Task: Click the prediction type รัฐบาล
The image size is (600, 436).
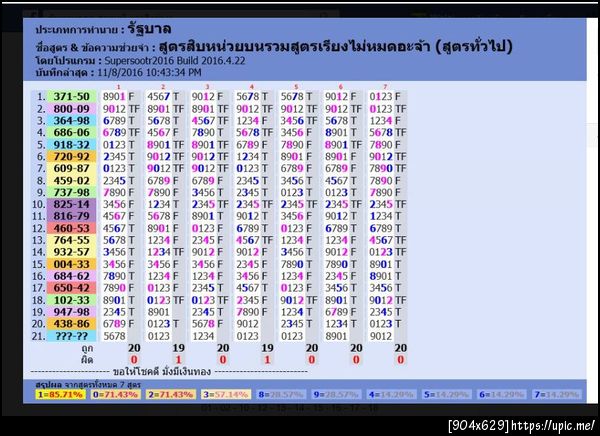Action: pyautogui.click(x=150, y=29)
